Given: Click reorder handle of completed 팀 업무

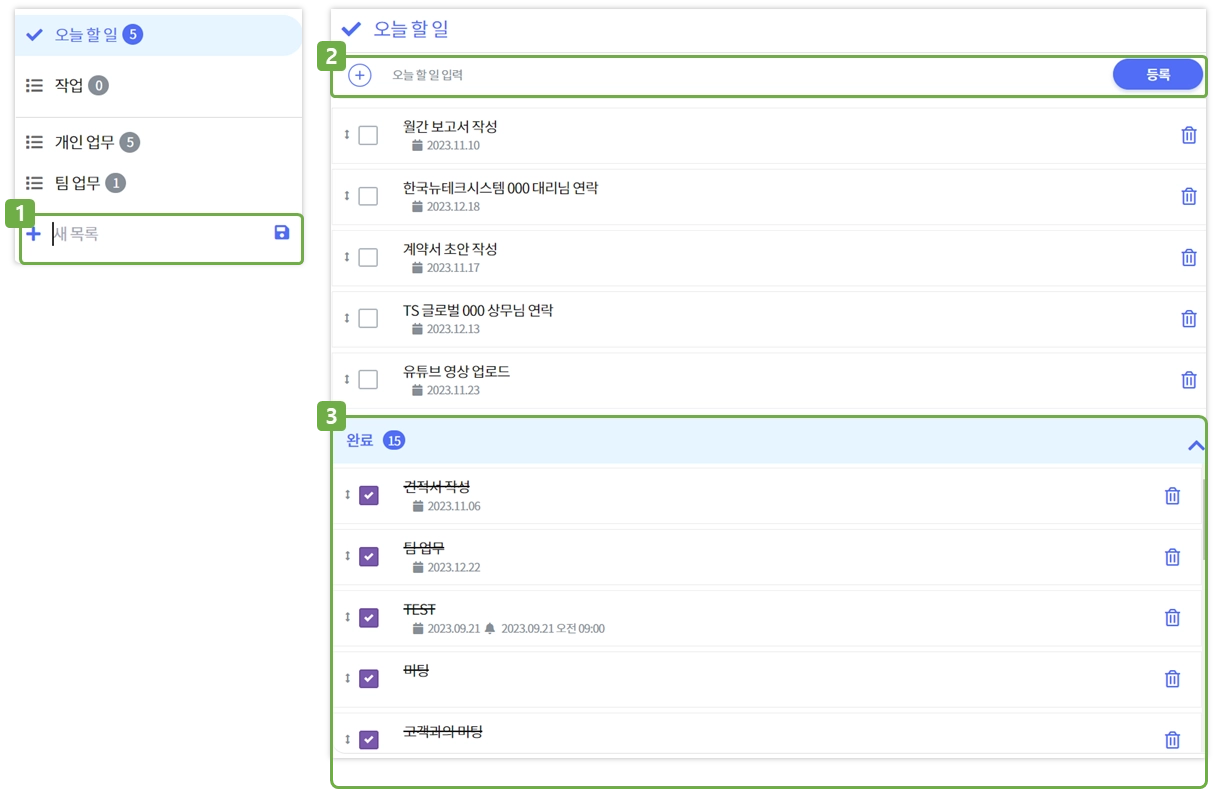Looking at the screenshot, I should coord(347,555).
